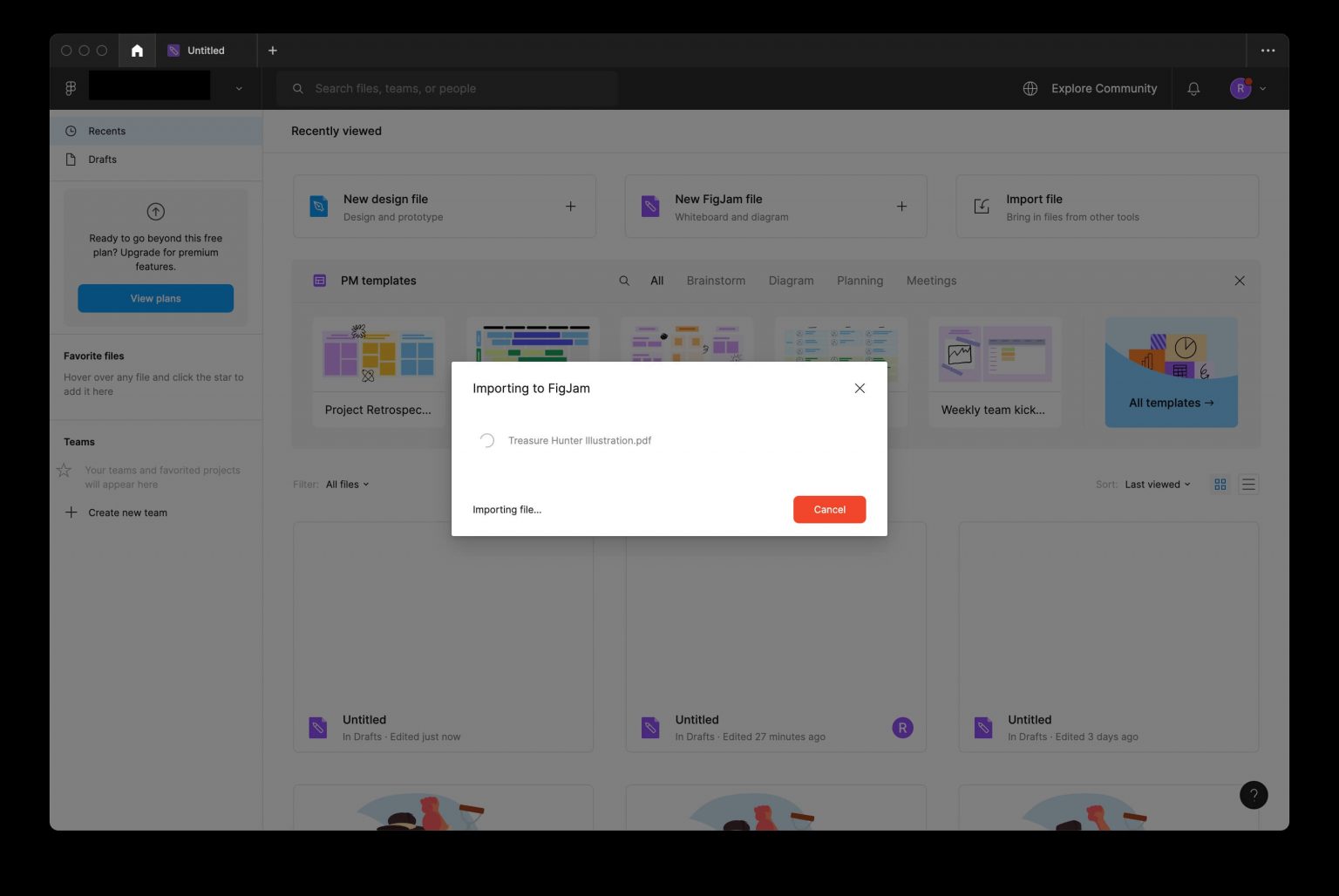Switch to the Brainstorm templates tab
The width and height of the screenshot is (1339, 896).
coord(716,280)
